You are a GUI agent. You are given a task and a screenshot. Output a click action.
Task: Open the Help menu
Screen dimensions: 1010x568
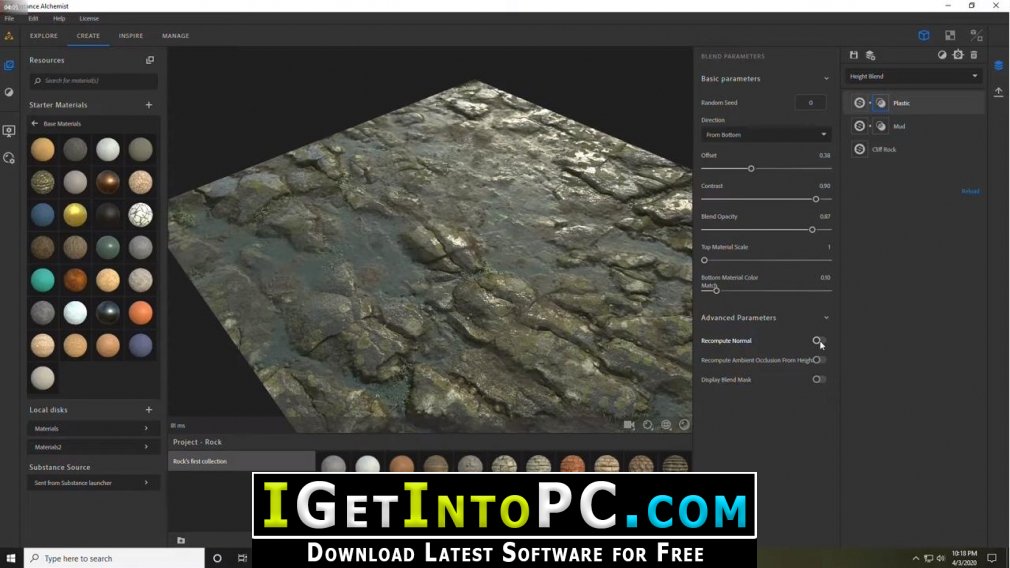59,19
